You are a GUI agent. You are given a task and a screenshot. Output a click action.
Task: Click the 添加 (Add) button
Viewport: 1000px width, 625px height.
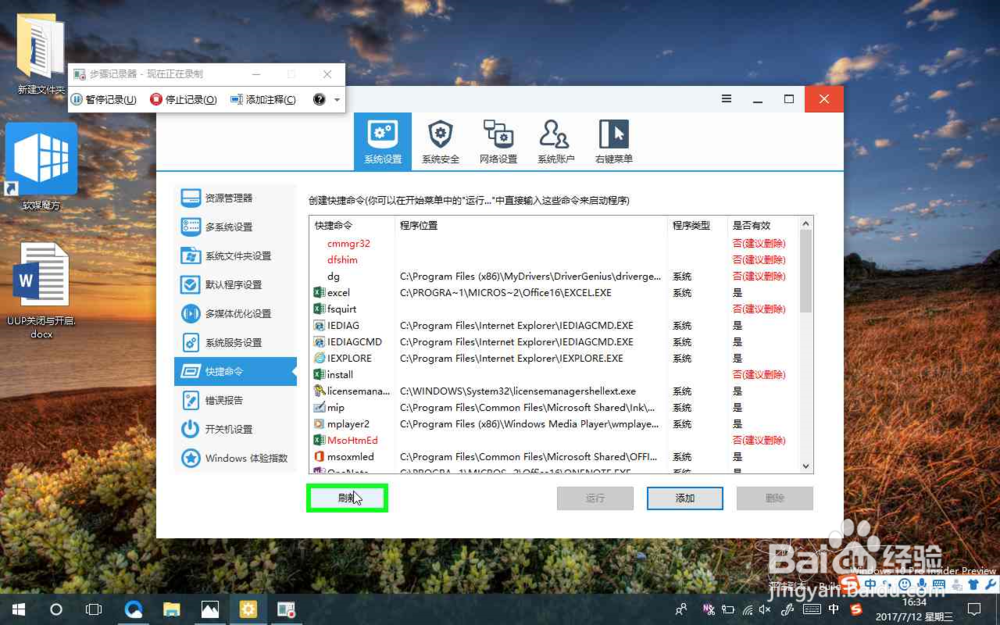tap(685, 497)
